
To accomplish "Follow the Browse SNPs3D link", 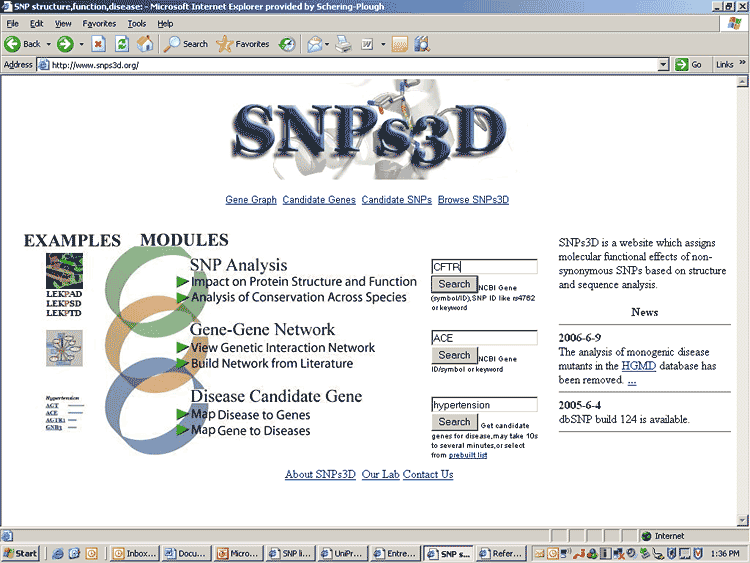I will click(474, 199).
